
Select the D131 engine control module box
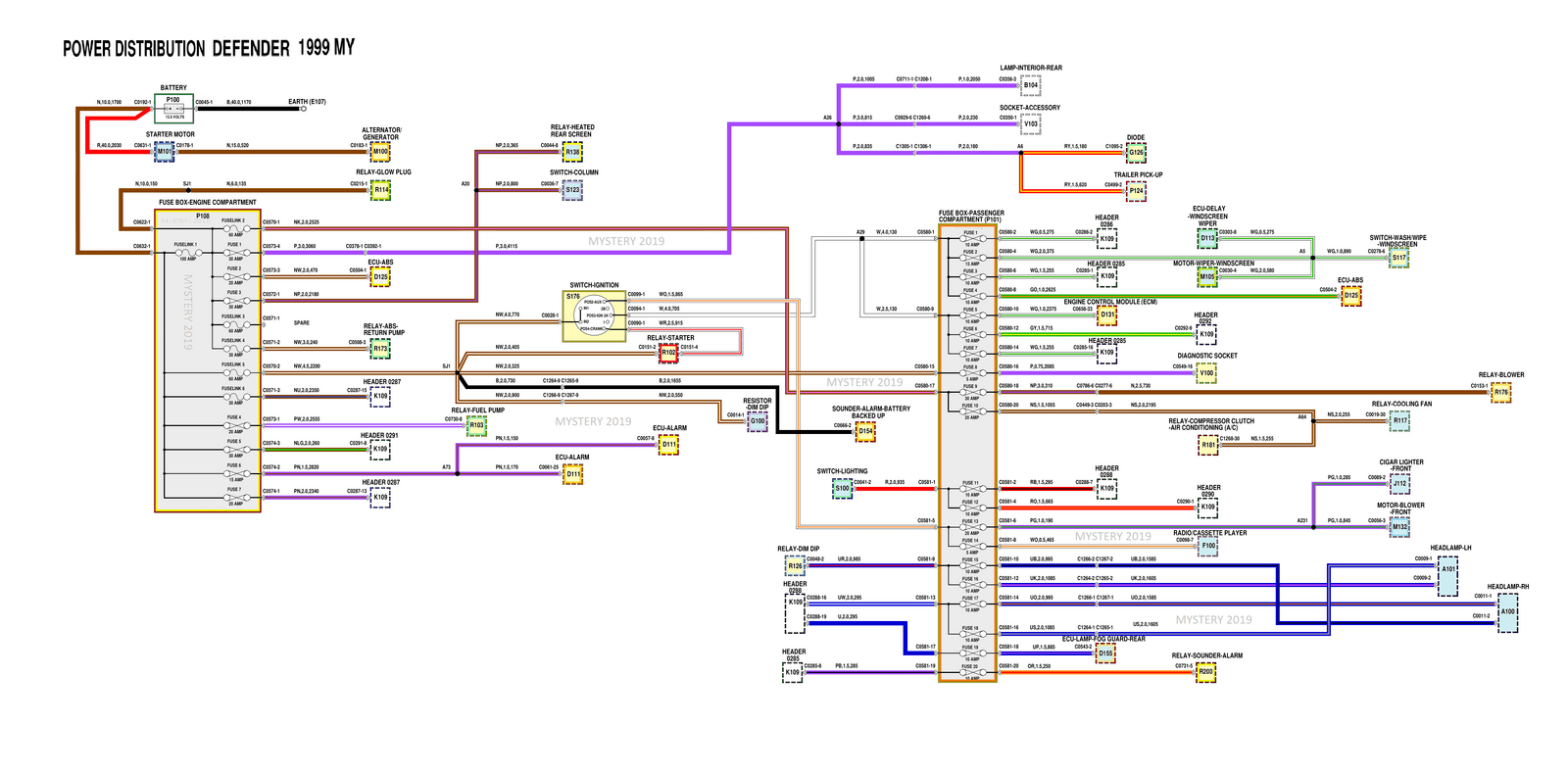point(1106,315)
